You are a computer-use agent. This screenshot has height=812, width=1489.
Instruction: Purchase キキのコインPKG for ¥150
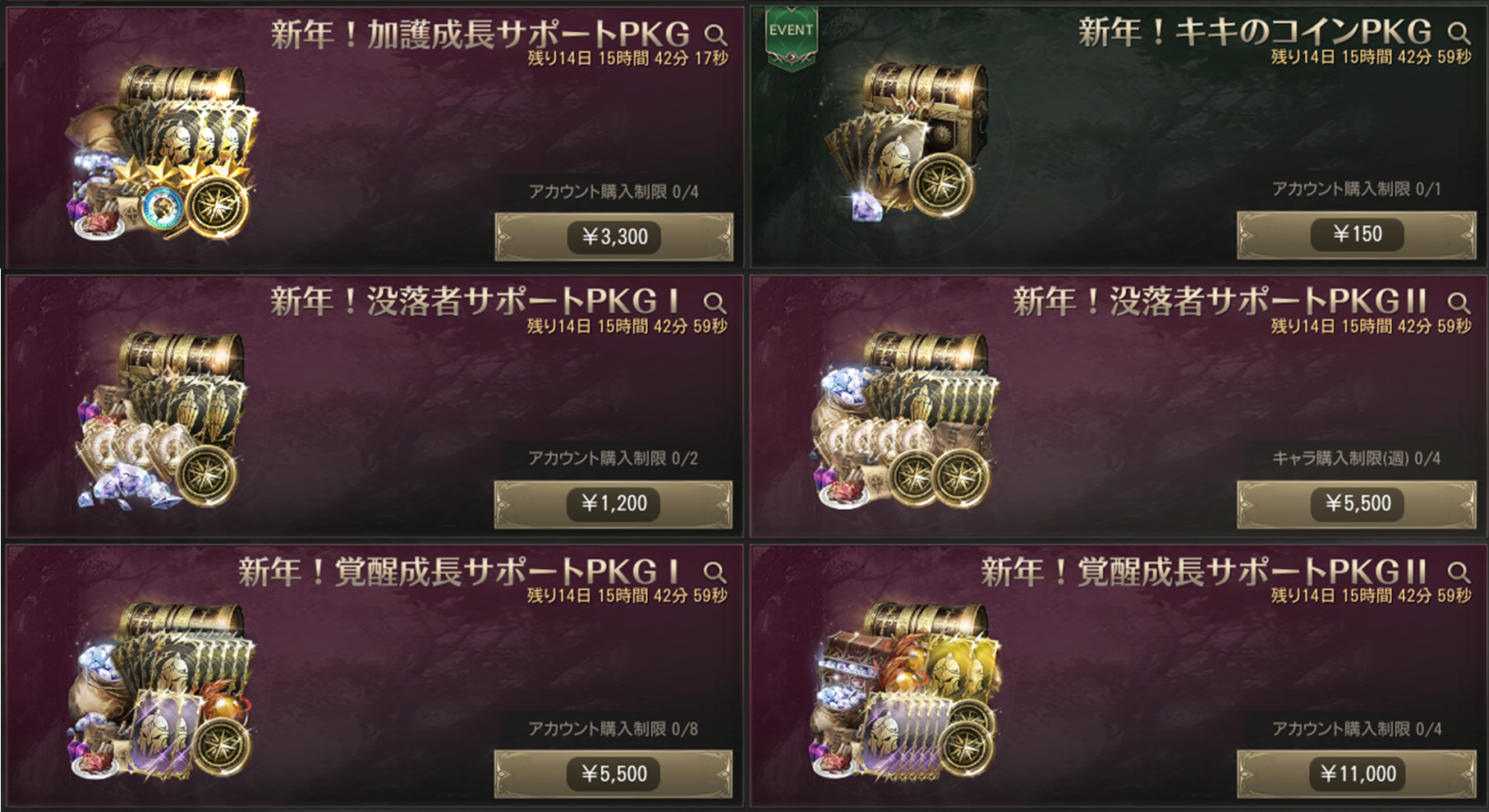tap(1357, 234)
